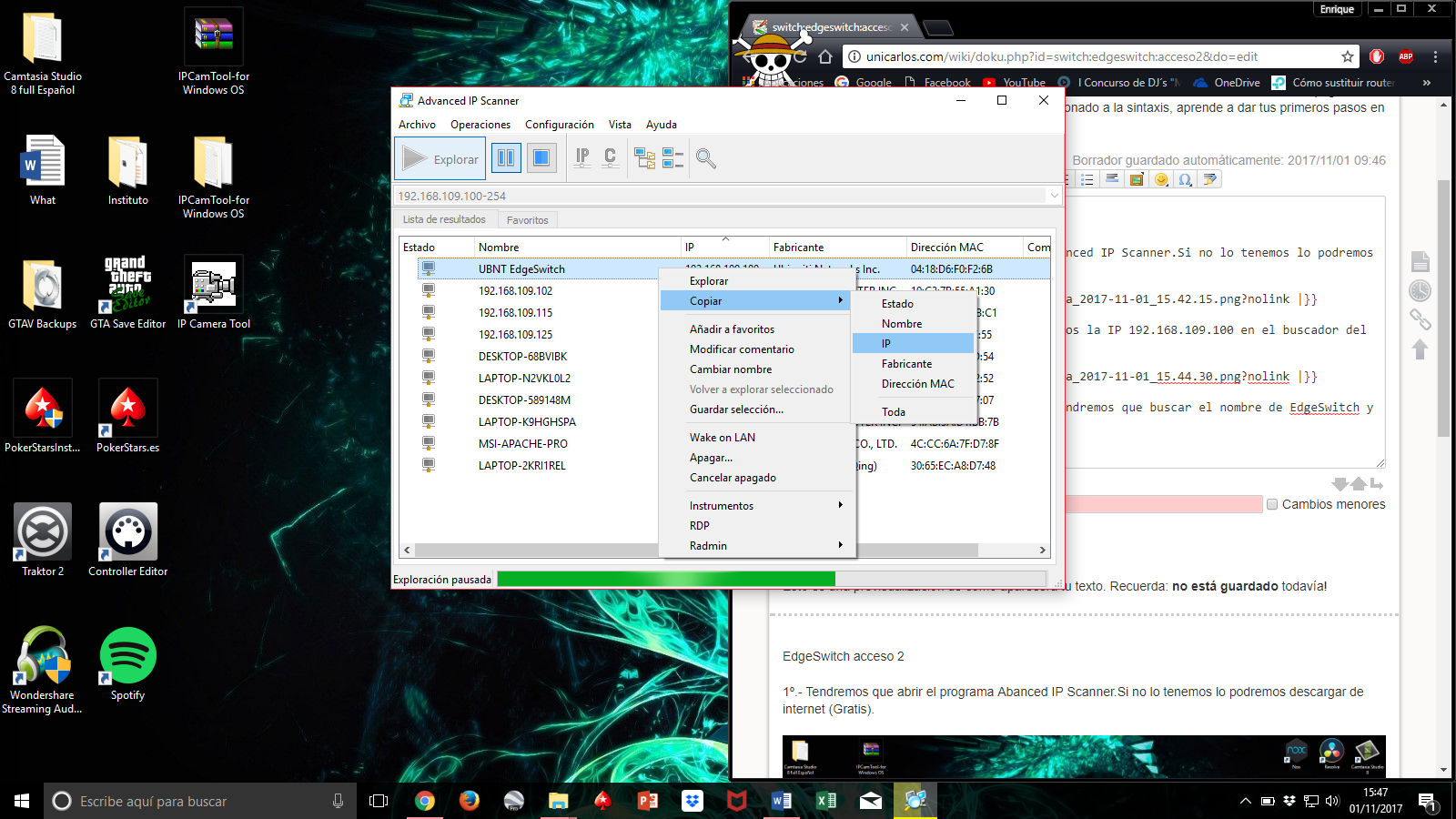Click the C subnet class toolbar icon

(611, 158)
